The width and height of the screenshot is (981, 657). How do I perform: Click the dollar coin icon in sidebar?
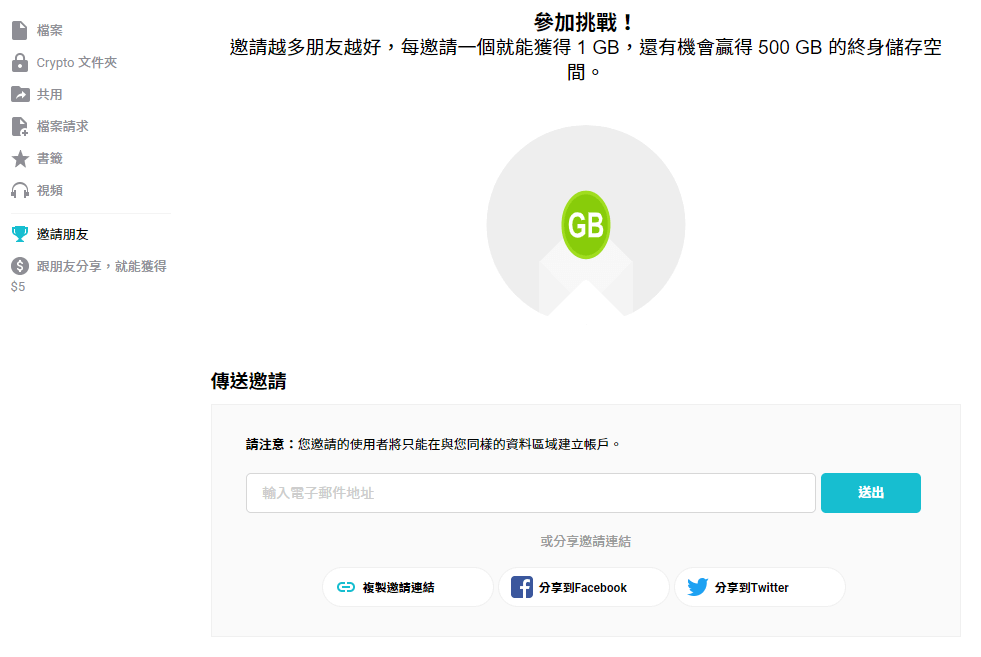click(20, 266)
